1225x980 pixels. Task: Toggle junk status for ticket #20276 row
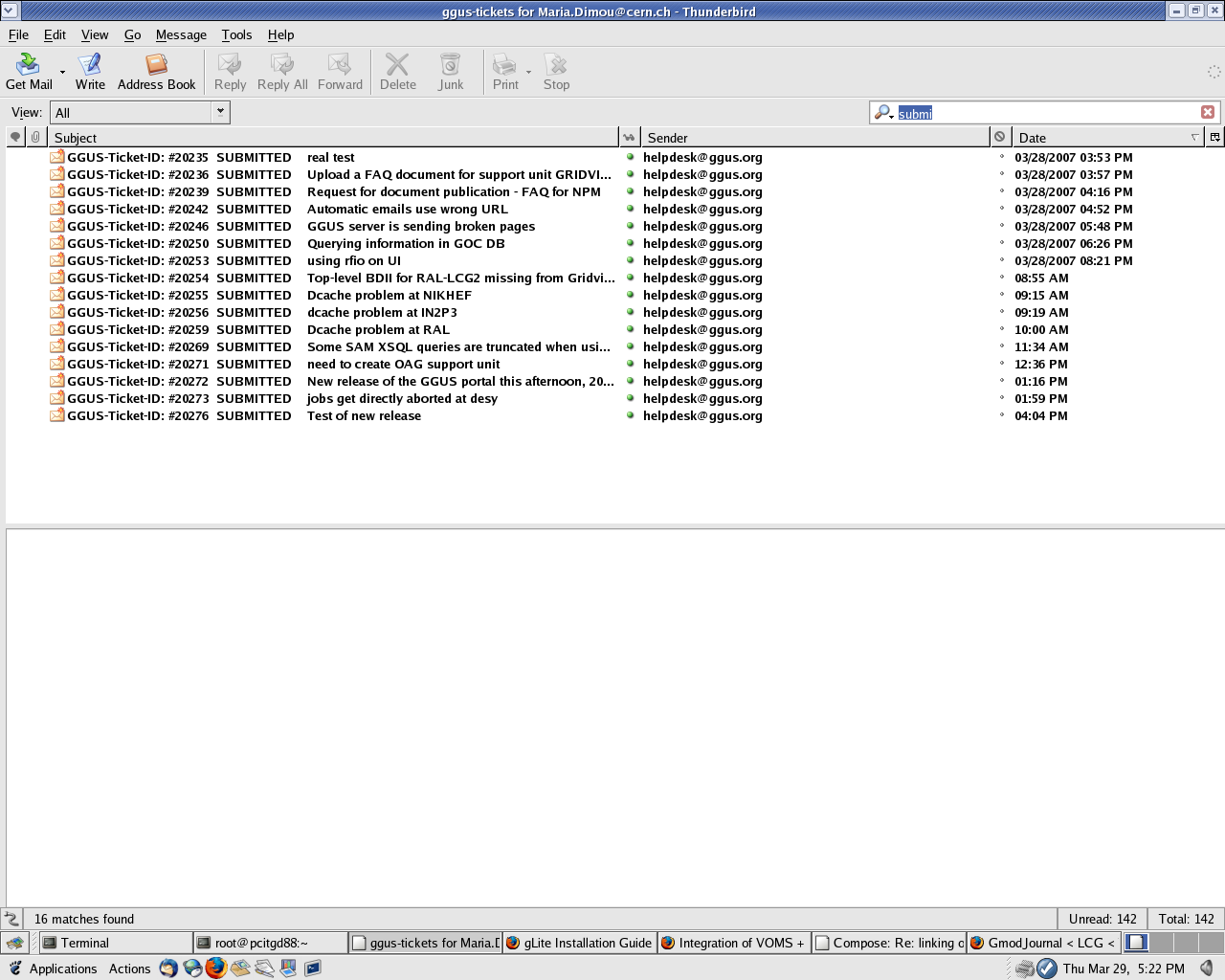(1002, 415)
